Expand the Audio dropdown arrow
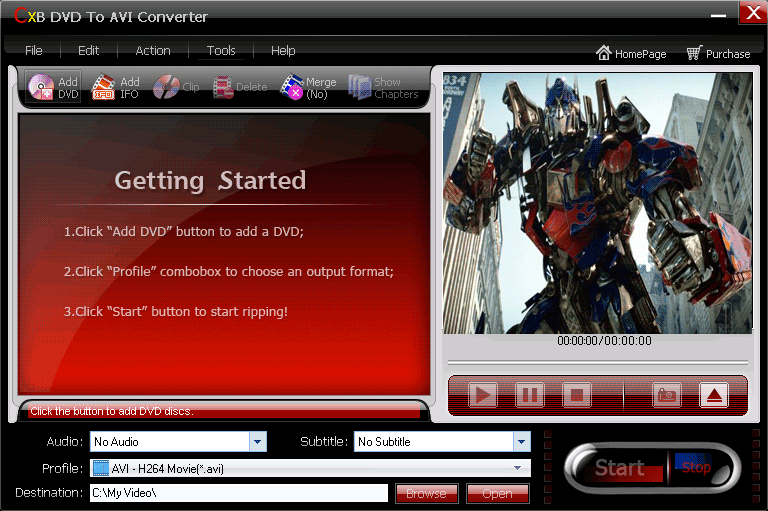768x511 pixels. (258, 441)
